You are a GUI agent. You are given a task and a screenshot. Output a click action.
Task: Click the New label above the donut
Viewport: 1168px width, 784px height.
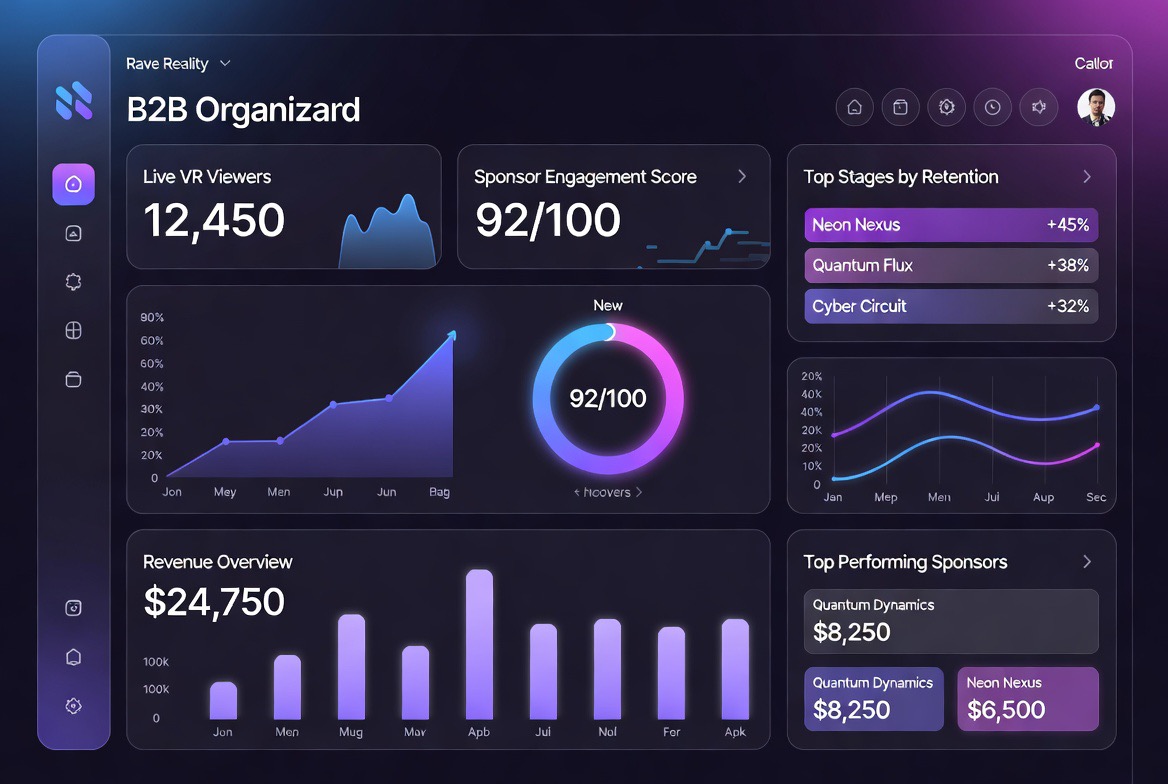tap(608, 306)
